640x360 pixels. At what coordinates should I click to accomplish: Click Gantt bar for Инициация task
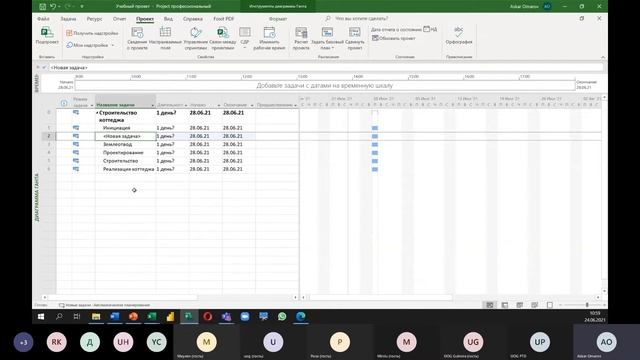click(375, 128)
